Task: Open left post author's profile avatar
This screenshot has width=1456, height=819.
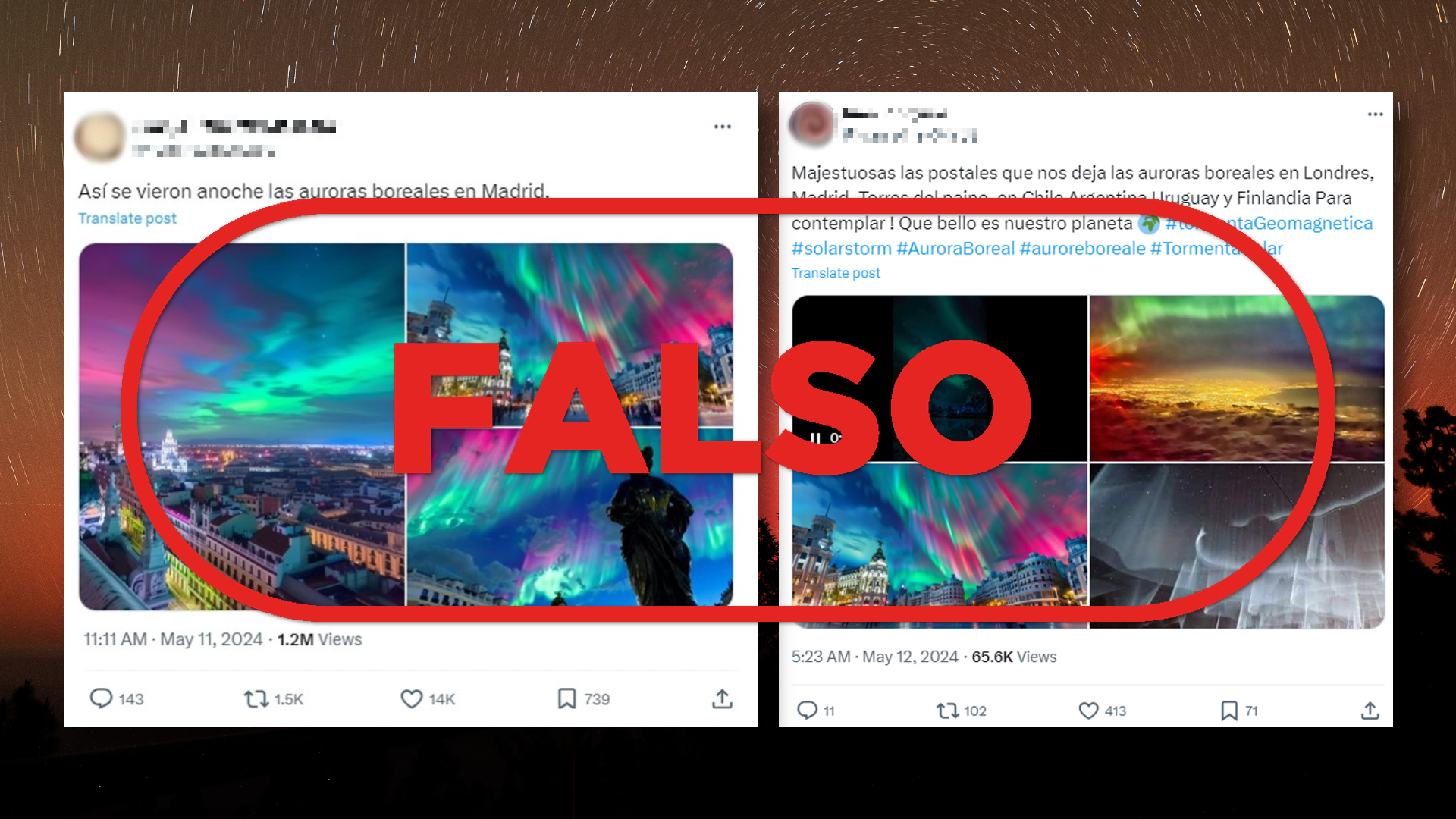Action: point(99,137)
